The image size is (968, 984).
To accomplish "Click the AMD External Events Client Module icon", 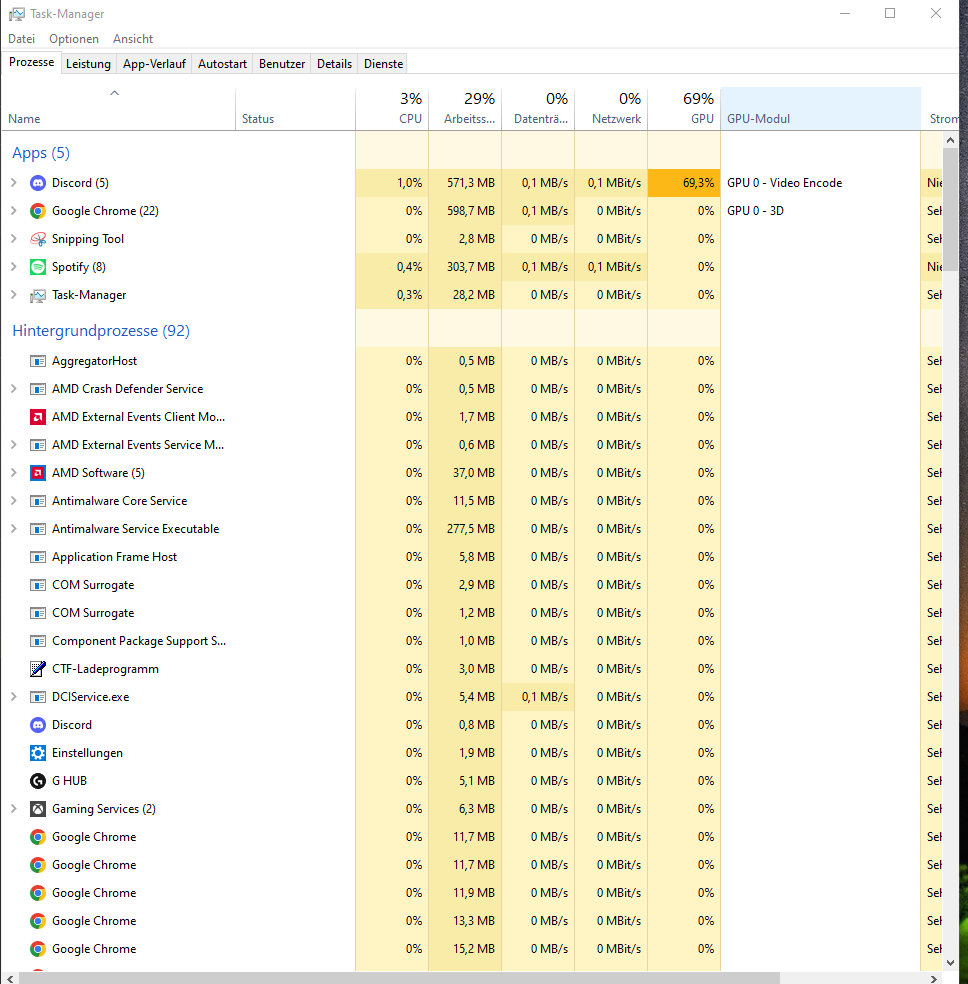I will pos(38,417).
